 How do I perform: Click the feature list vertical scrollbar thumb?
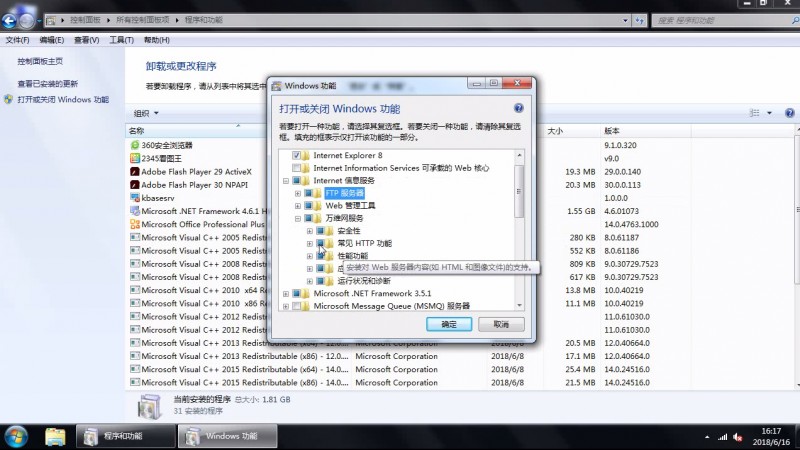519,191
